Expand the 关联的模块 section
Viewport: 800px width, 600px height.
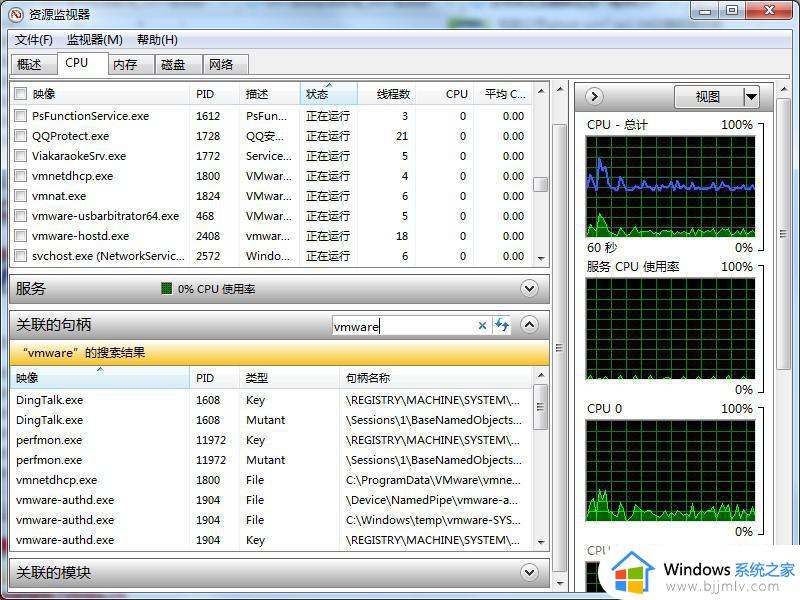530,572
